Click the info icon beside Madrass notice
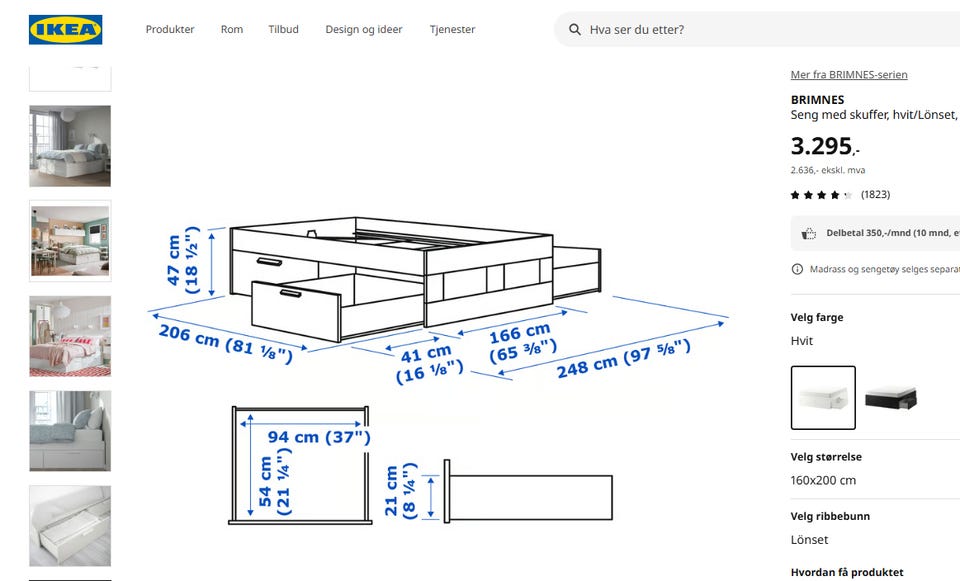The width and height of the screenshot is (960, 581). pyautogui.click(x=797, y=269)
